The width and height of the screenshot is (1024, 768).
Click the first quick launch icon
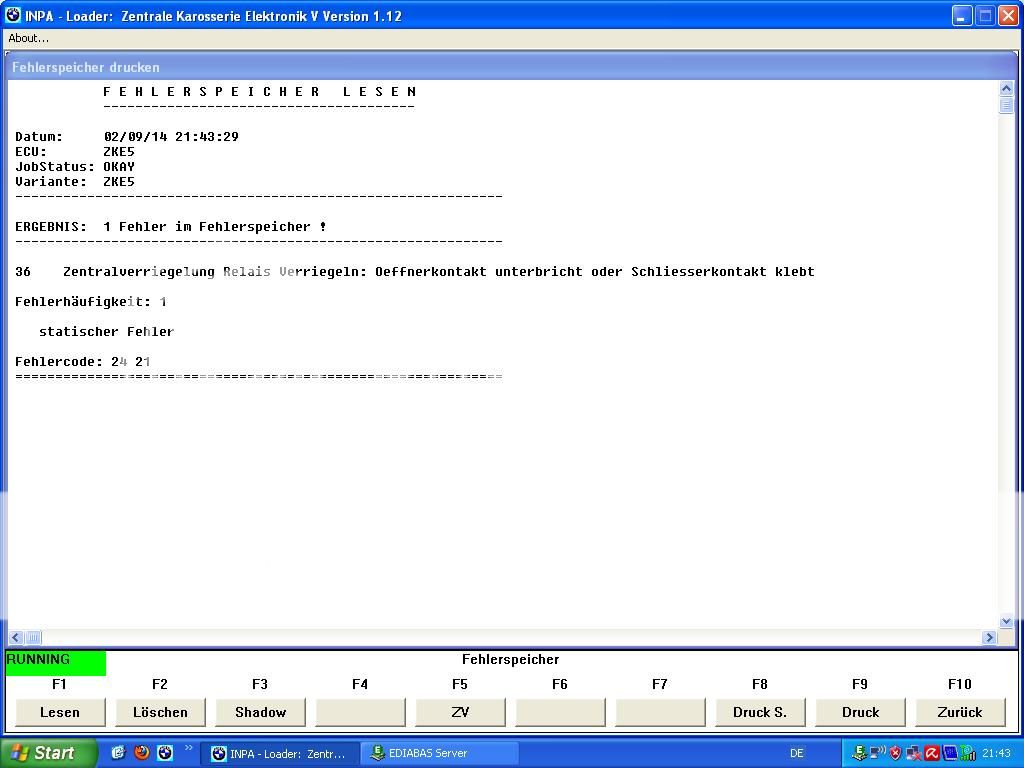click(118, 753)
